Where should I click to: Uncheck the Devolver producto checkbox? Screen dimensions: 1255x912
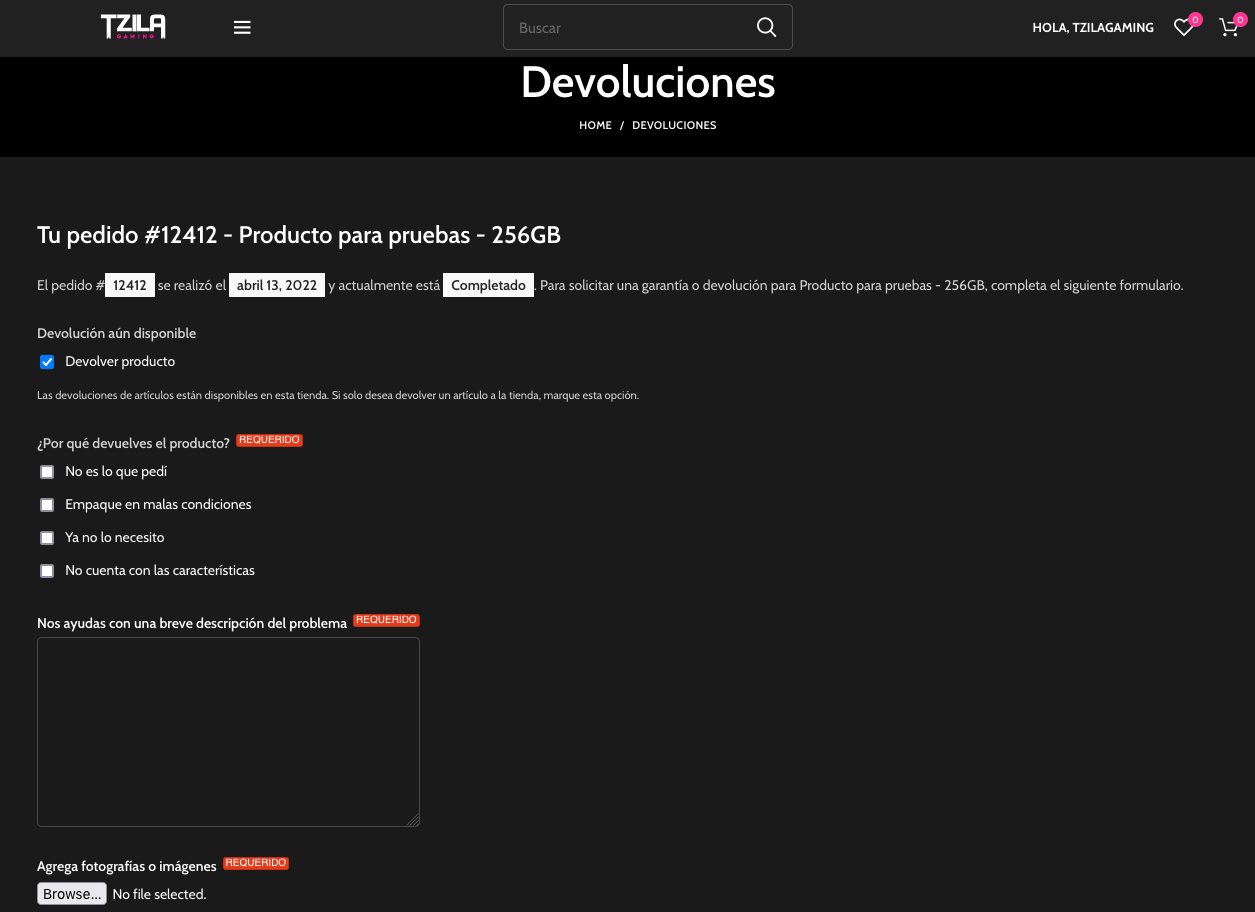[x=47, y=362]
